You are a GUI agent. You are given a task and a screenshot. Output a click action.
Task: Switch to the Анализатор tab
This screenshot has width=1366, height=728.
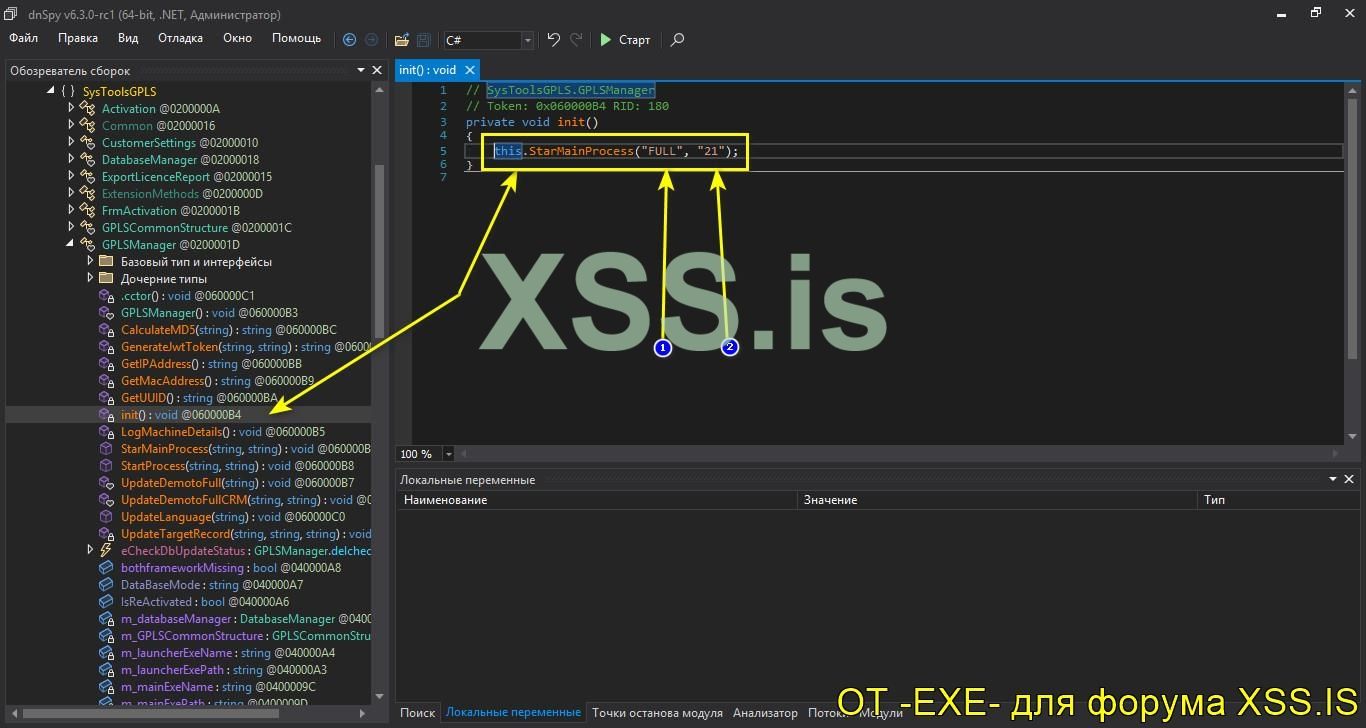coord(765,713)
